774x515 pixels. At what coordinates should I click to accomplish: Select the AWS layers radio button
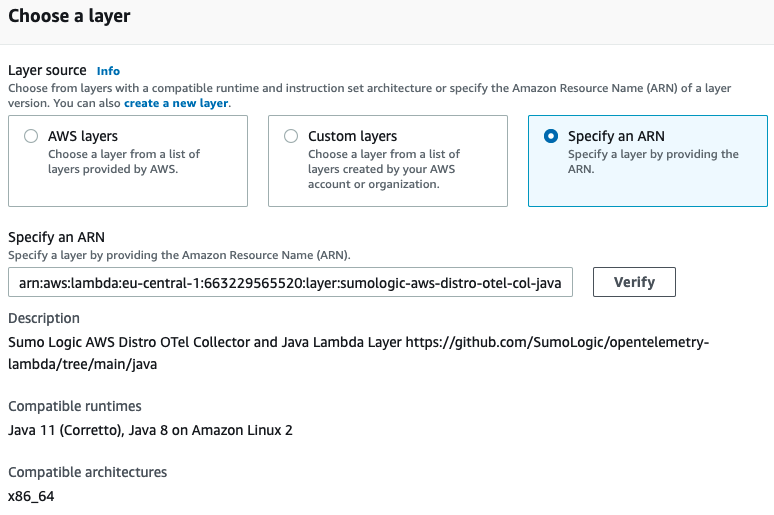31,137
